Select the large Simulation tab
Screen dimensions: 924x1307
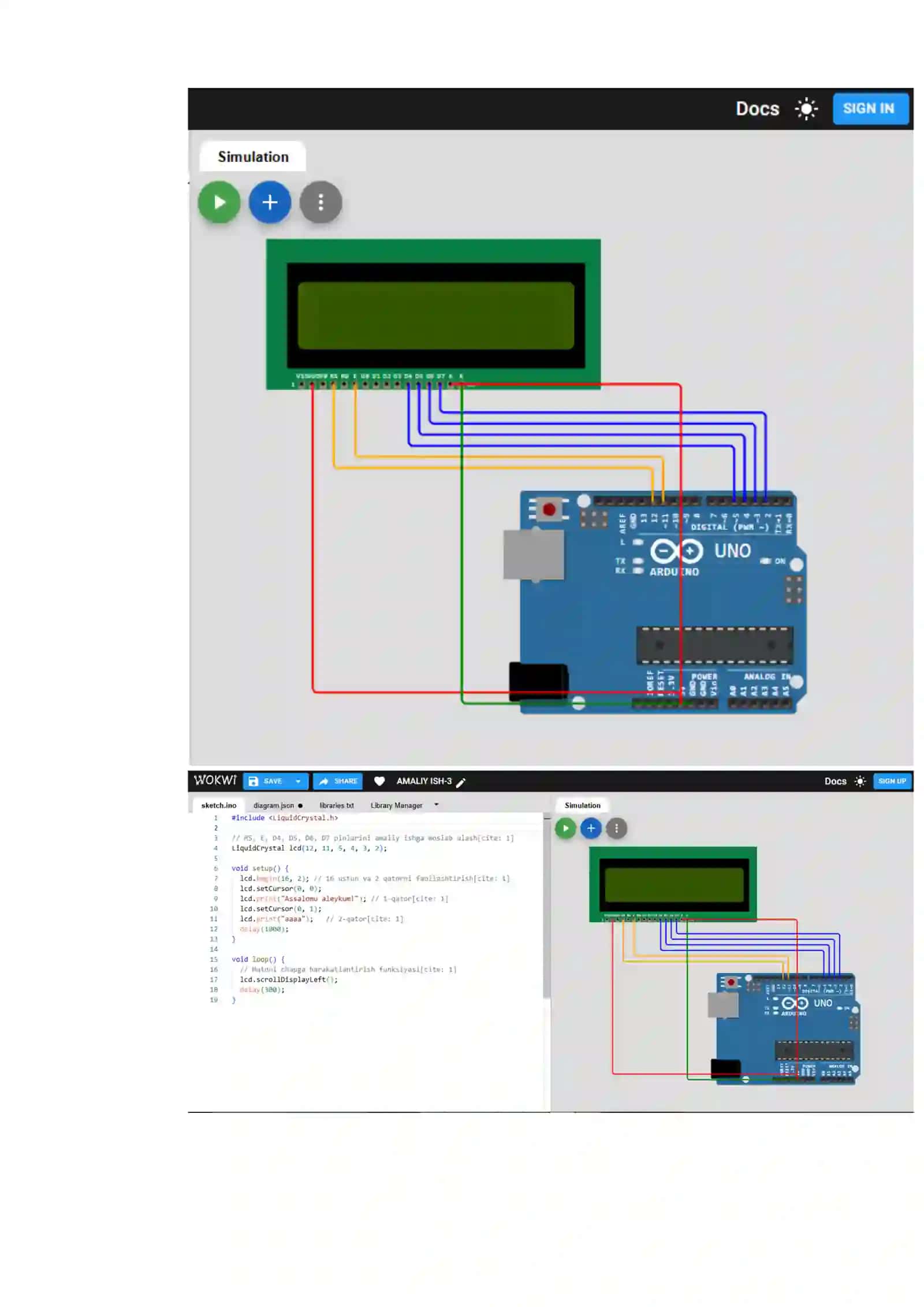click(252, 157)
